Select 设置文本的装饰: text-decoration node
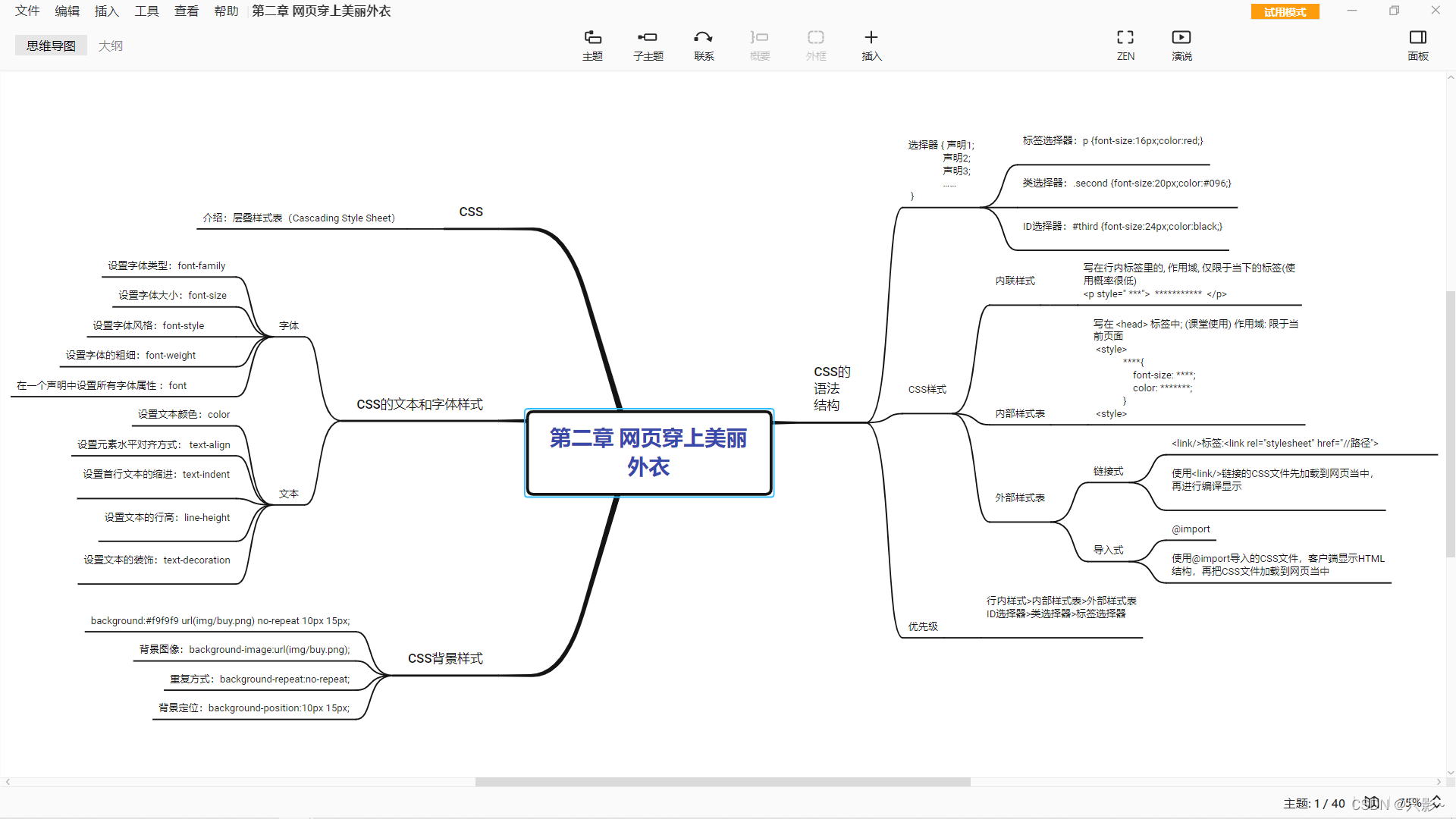The image size is (1456, 819). click(x=157, y=560)
